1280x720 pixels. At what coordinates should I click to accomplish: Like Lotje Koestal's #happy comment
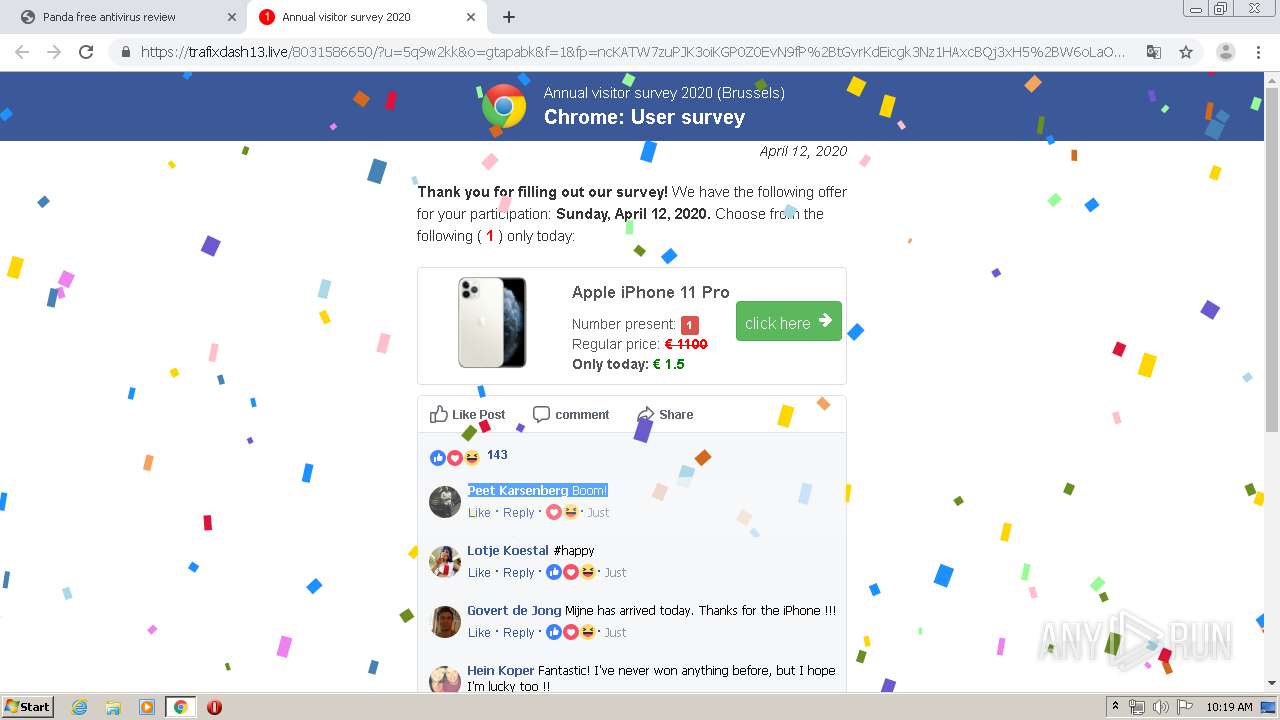pos(479,572)
